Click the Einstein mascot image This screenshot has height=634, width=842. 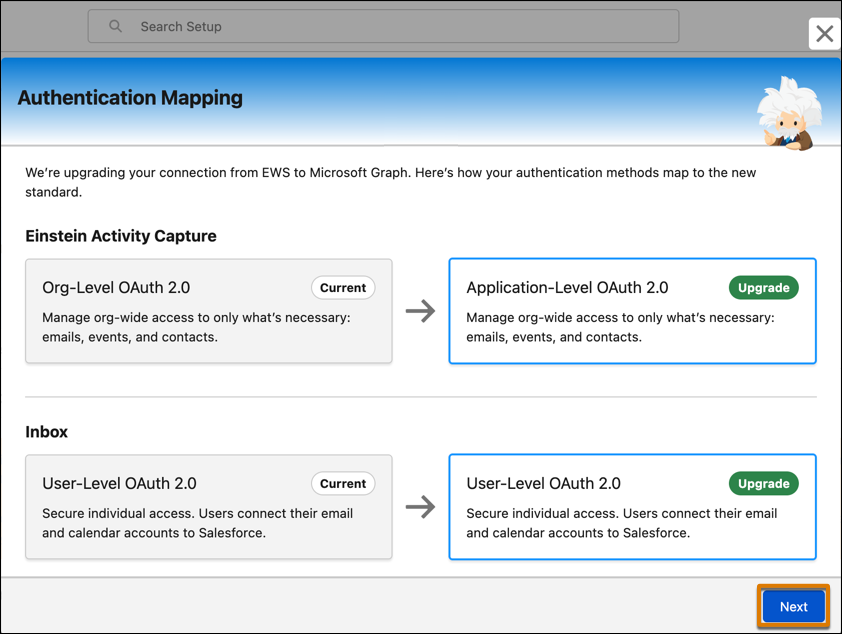[x=788, y=113]
